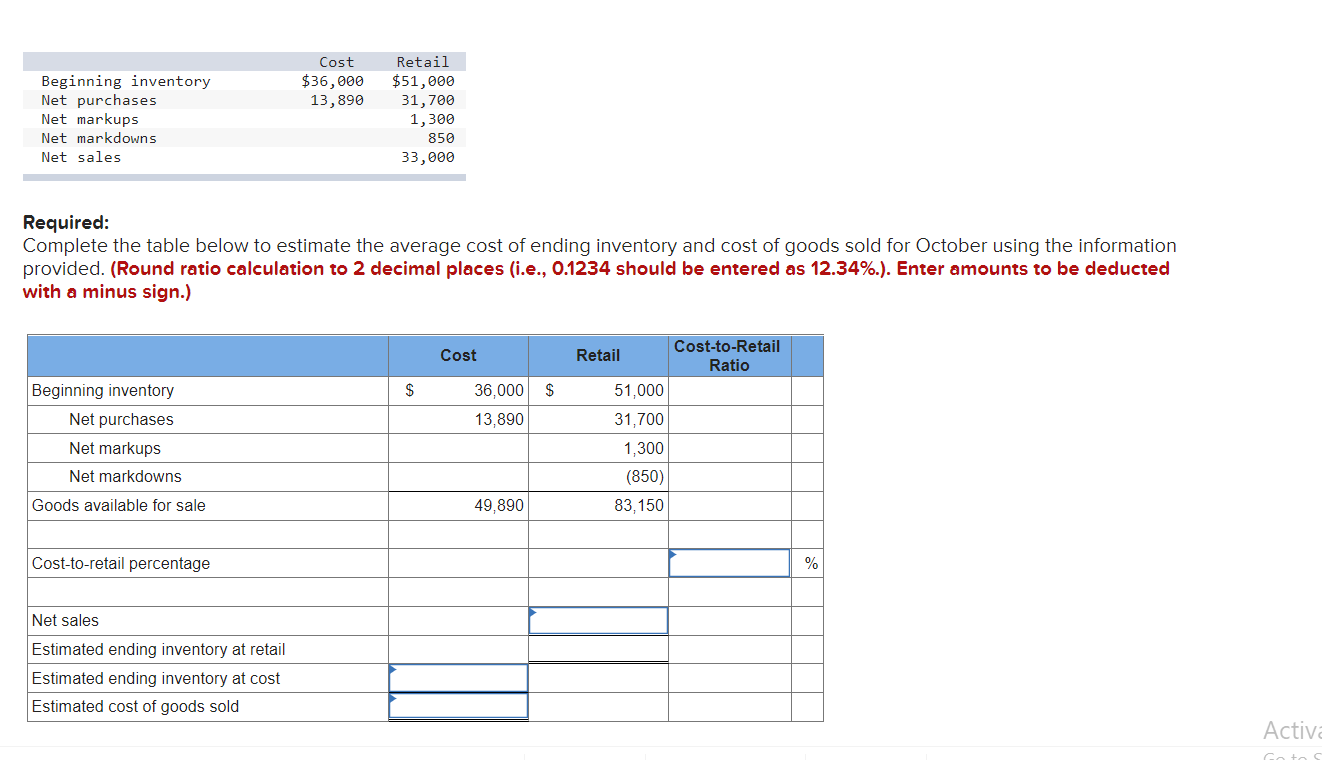Click the Net markdowns value (850)
1322x760 pixels.
tap(645, 477)
